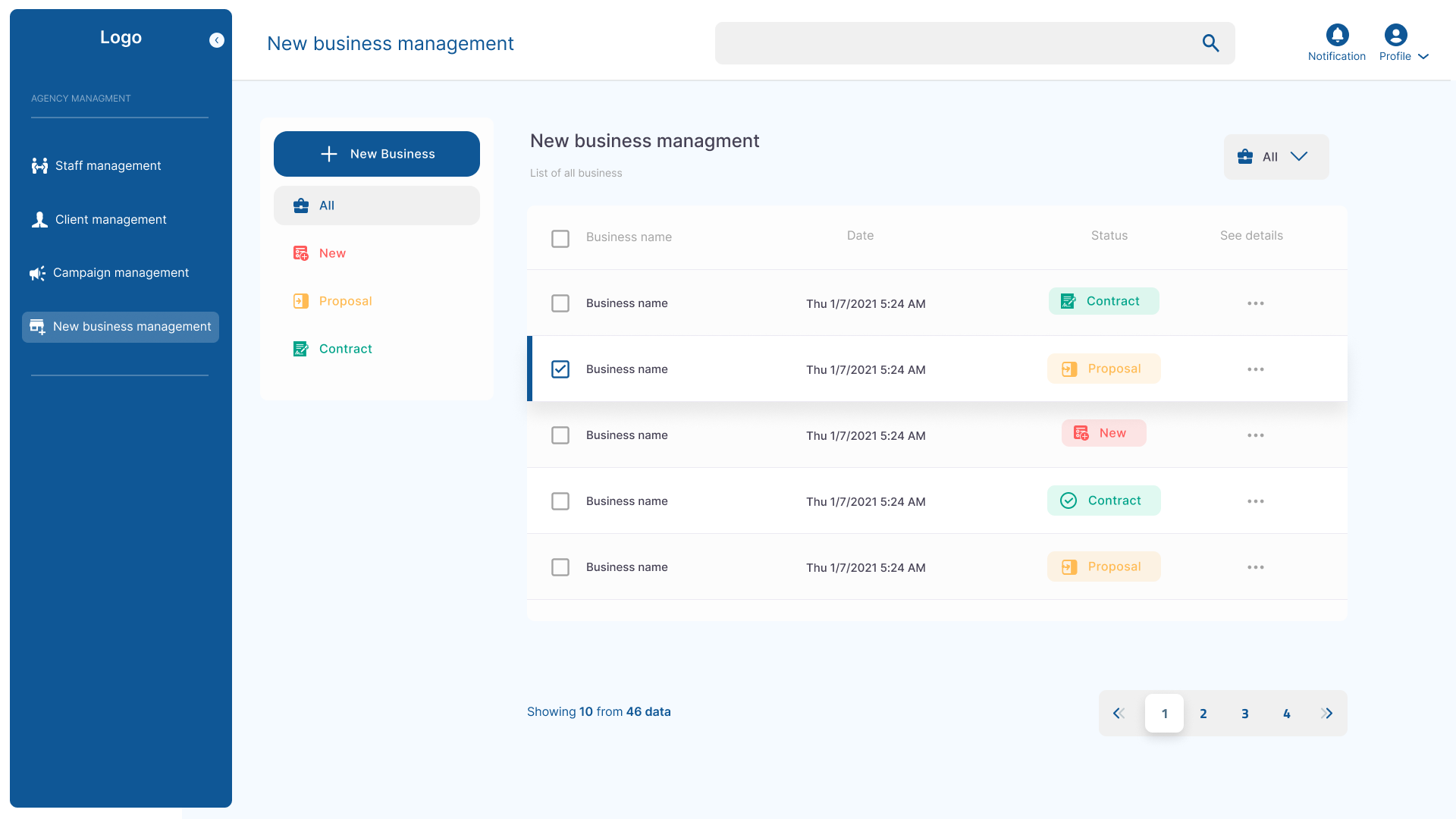The image size is (1456, 819).
Task: Click the New business management store icon
Action: pyautogui.click(x=37, y=327)
